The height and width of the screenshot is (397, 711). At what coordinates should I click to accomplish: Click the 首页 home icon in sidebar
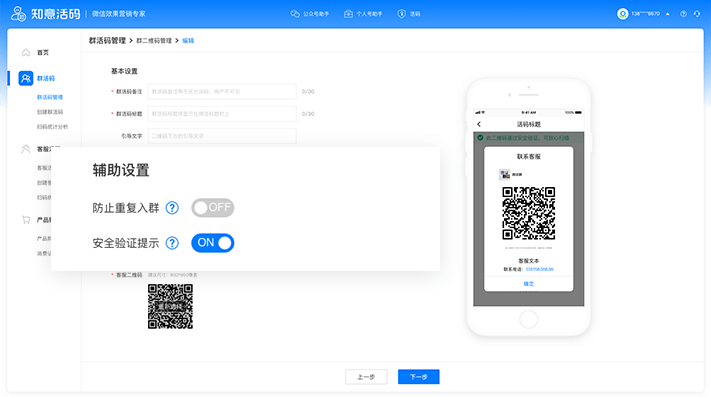click(x=26, y=53)
